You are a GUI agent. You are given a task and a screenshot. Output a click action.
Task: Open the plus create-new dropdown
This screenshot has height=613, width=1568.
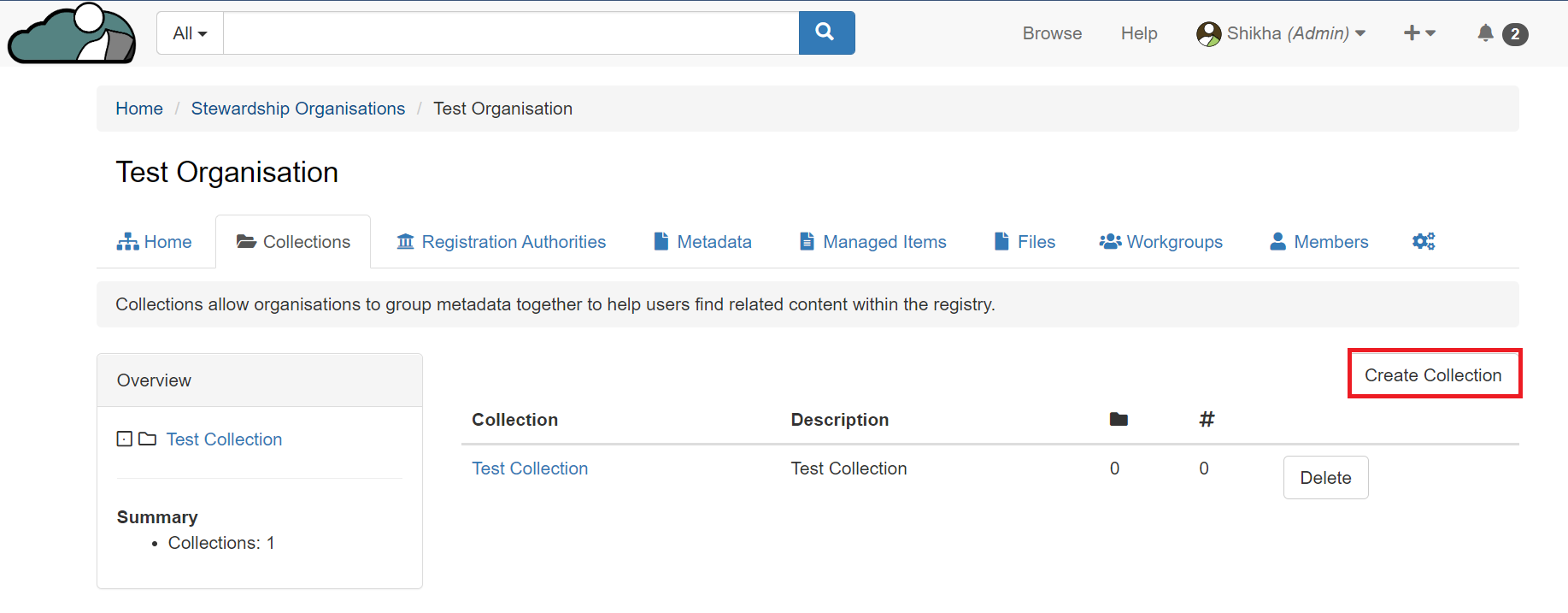[x=1418, y=33]
